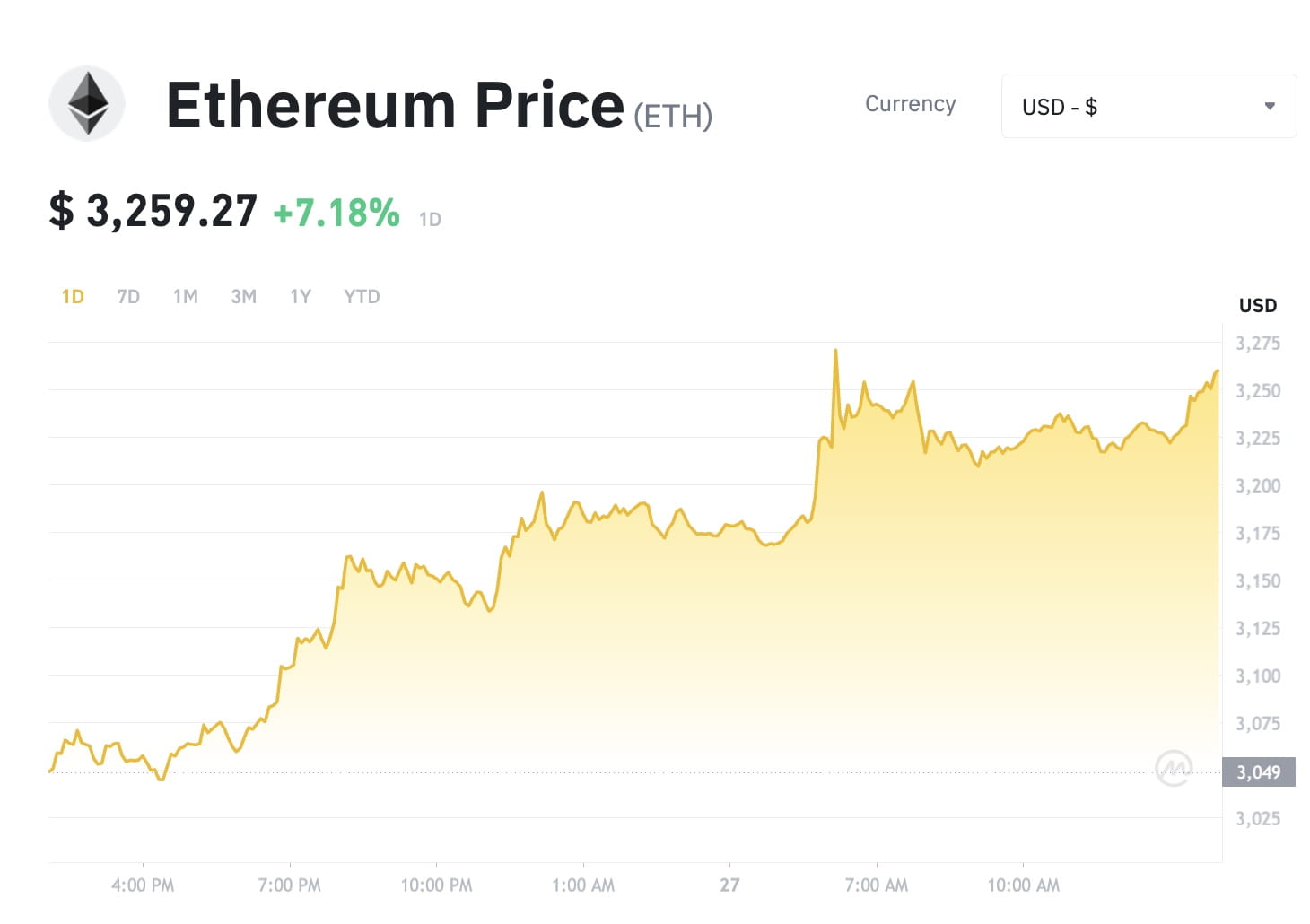The width and height of the screenshot is (1310, 924).
Task: Click the 27 date label on the time axis
Action: (x=729, y=885)
